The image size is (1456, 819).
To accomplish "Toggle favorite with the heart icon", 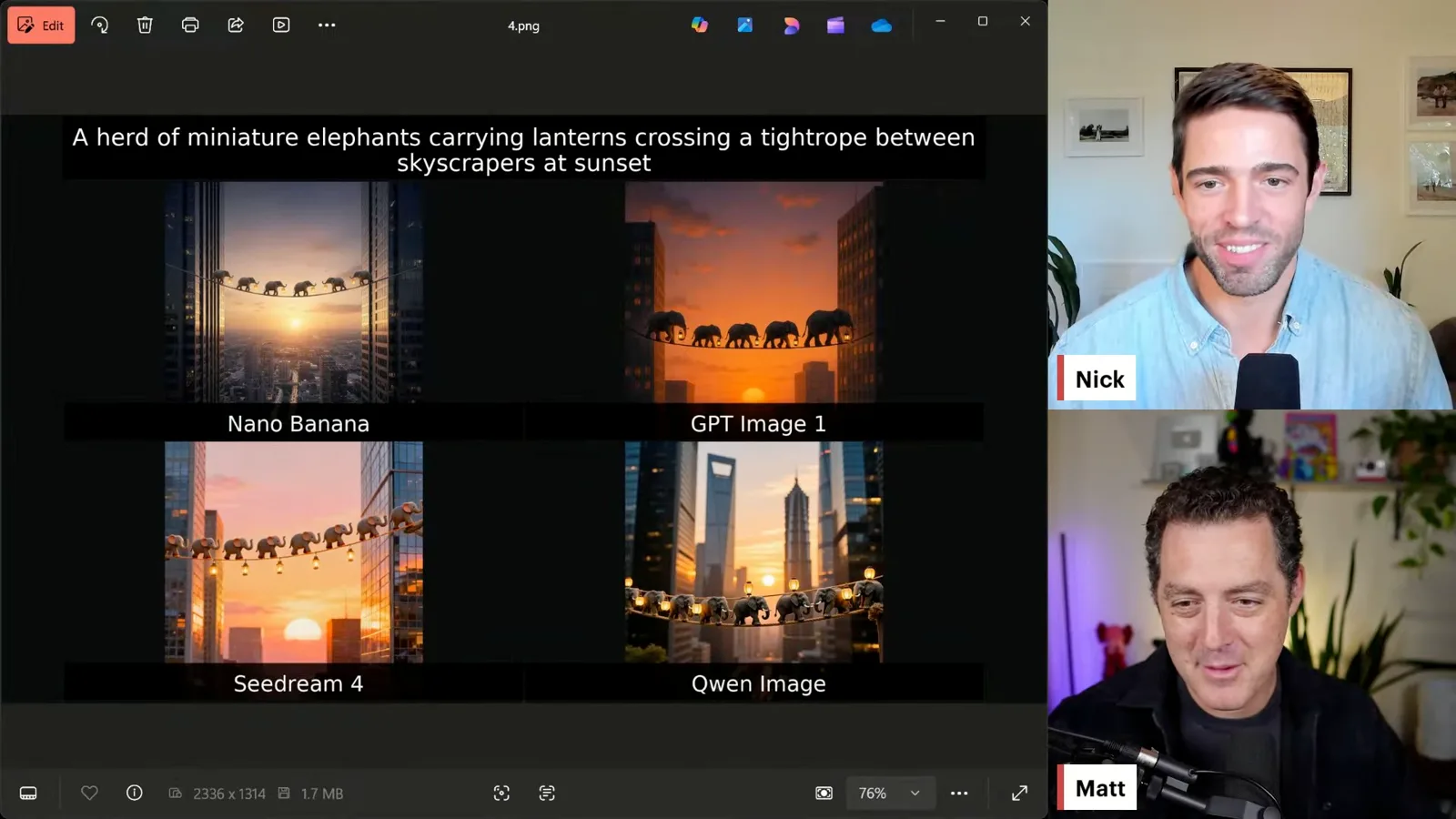I will coord(89,794).
